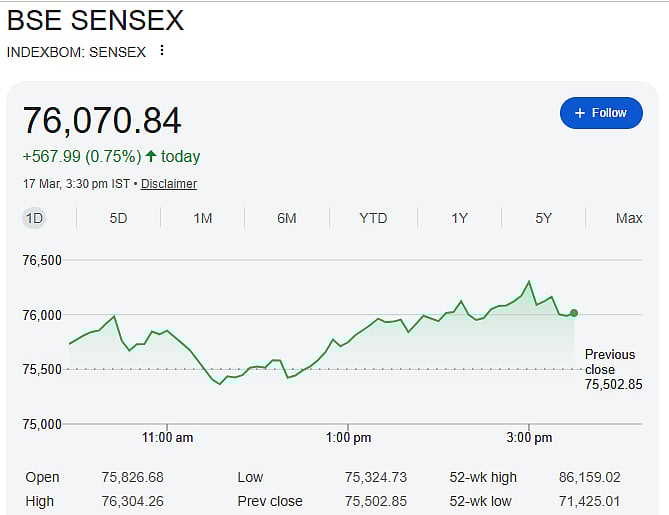Select the 1D time range tab

coord(34,218)
